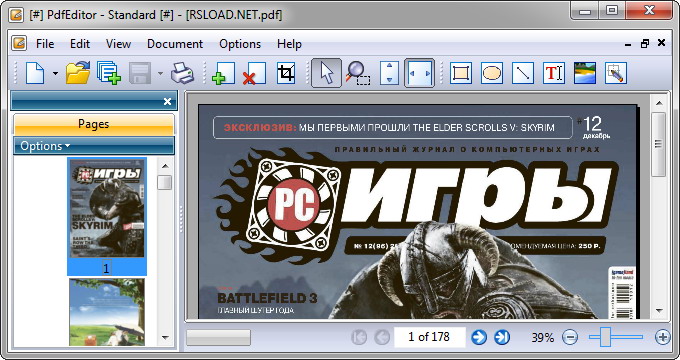
Task: Switch to fit page width view
Action: 419,73
